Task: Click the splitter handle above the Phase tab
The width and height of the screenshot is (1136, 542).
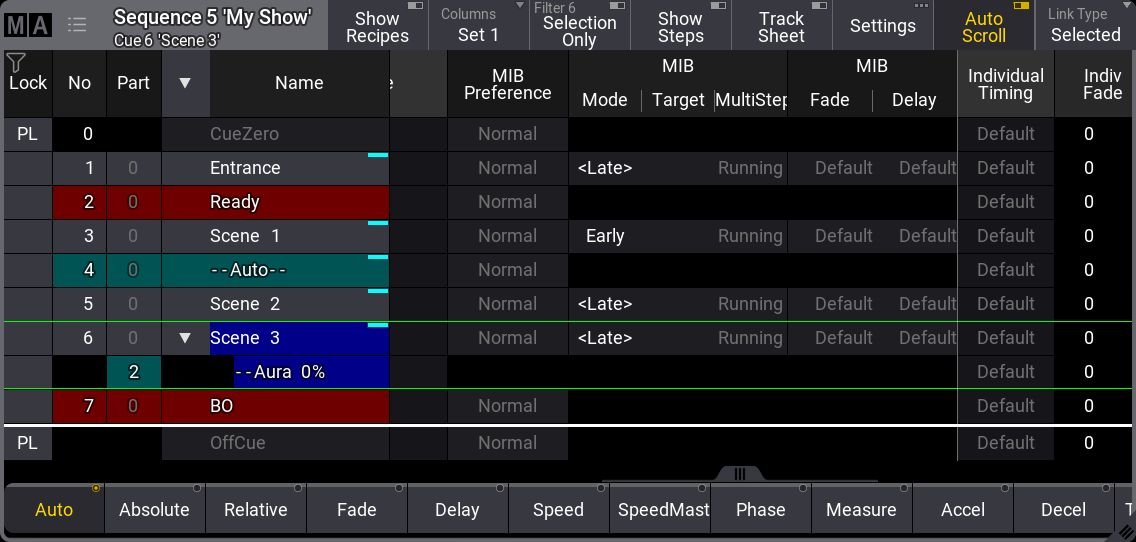Action: click(x=740, y=474)
